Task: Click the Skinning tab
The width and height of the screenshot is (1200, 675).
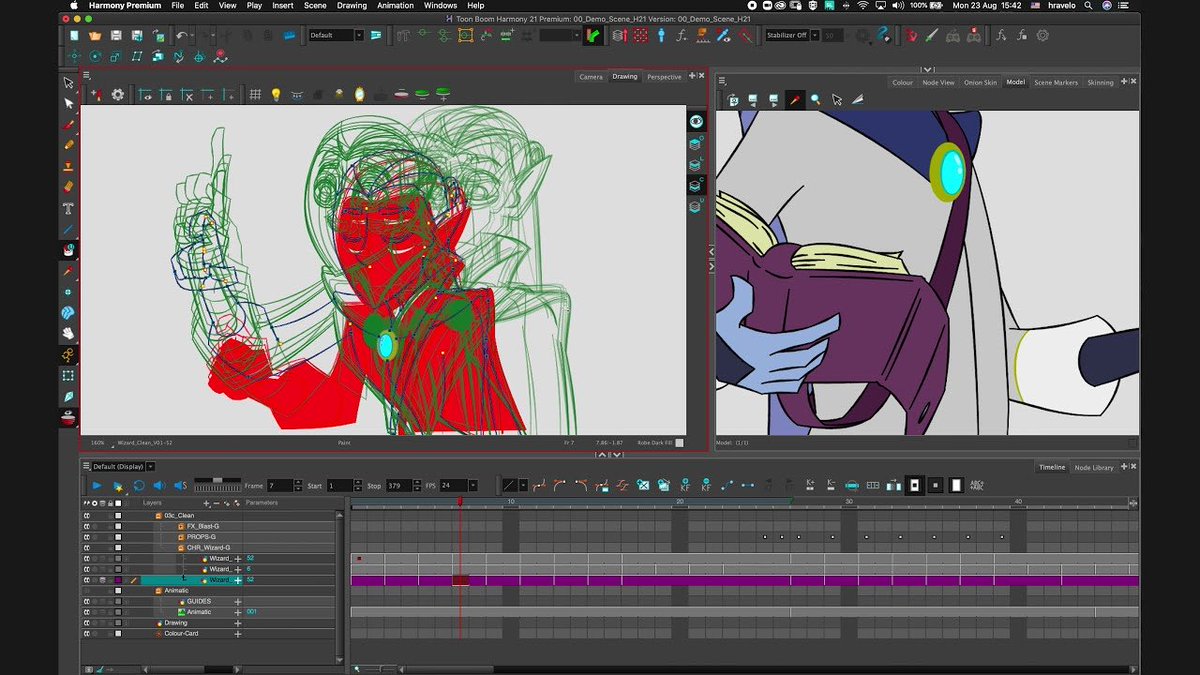Action: click(x=1100, y=82)
